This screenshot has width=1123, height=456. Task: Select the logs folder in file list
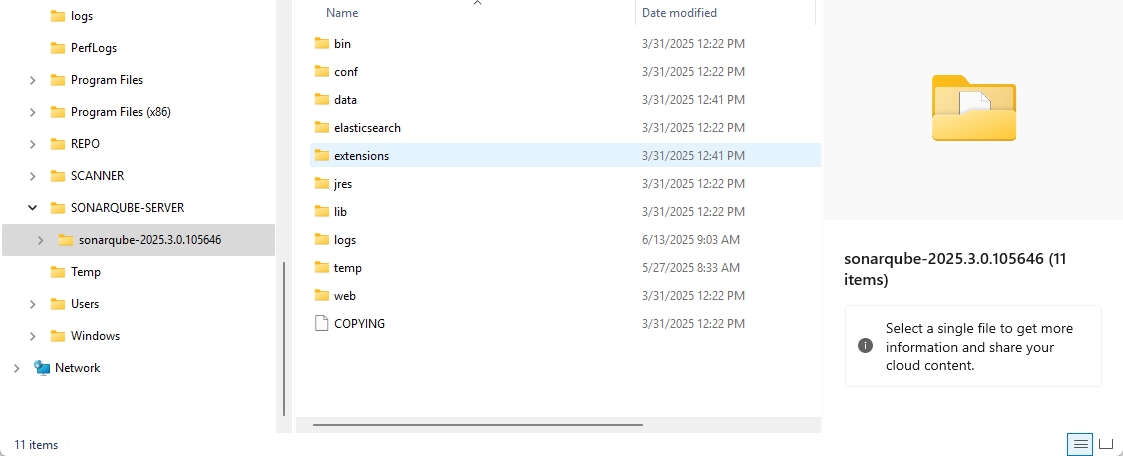[x=344, y=240]
